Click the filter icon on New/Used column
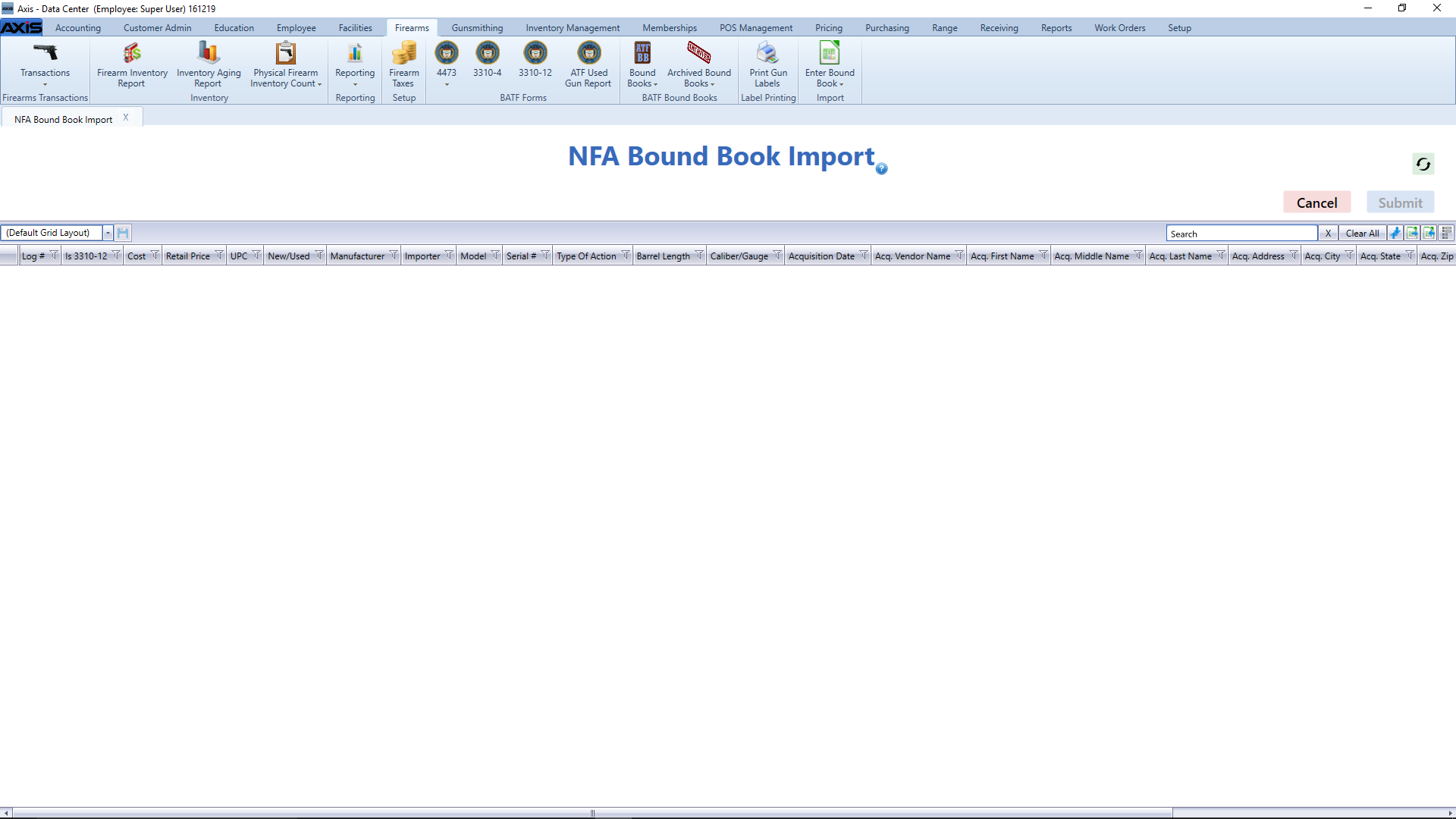1456x819 pixels. (318, 256)
